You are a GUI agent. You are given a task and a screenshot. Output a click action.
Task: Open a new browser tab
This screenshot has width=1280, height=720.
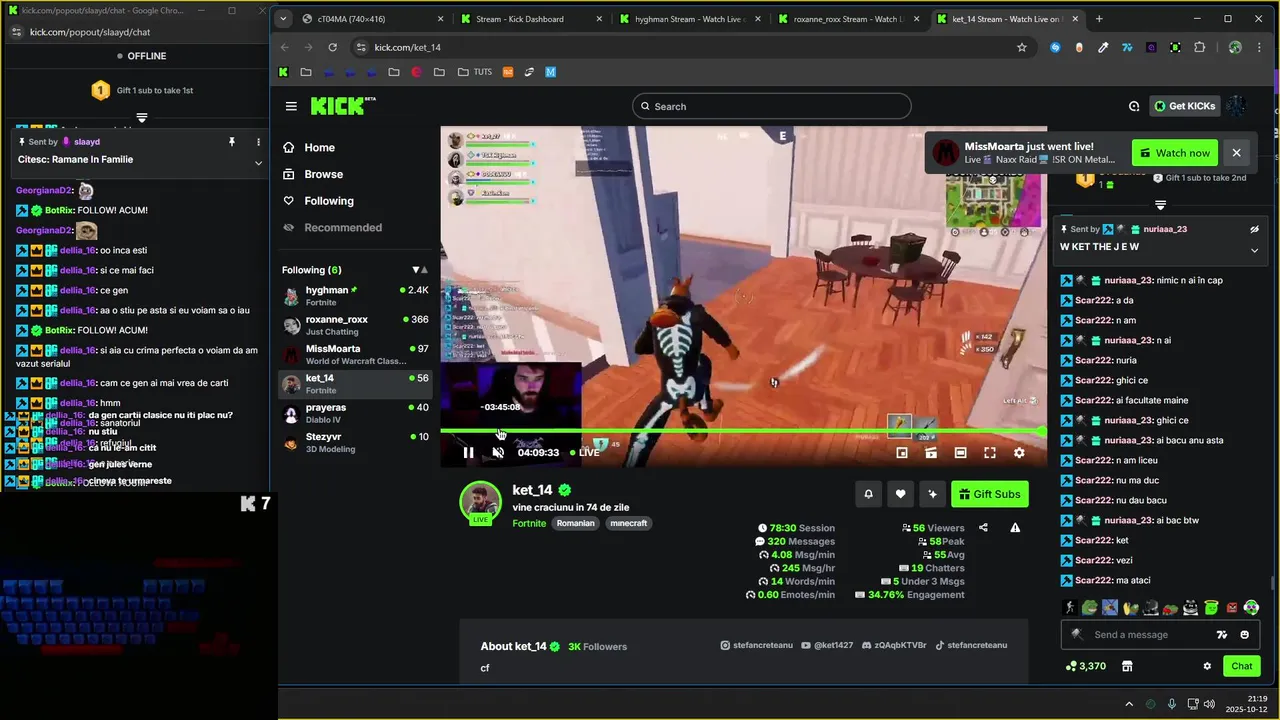[x=1099, y=19]
